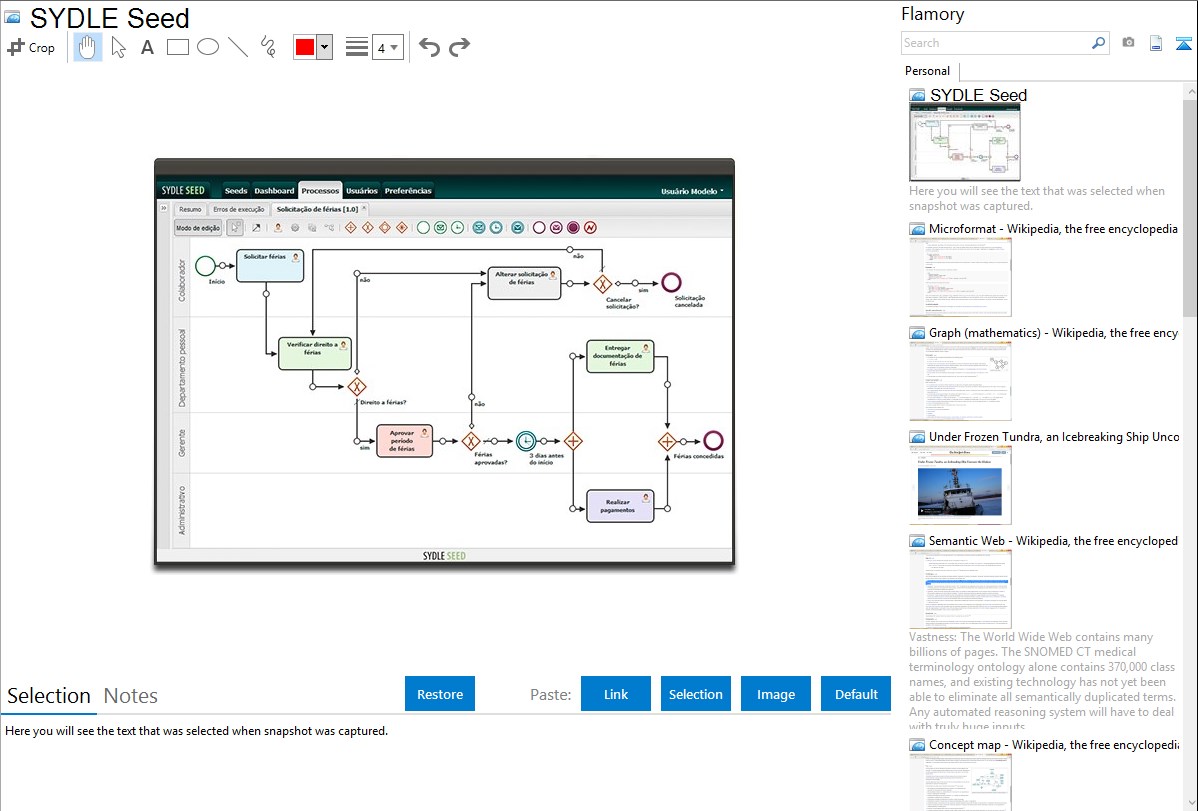Select the straight line tool

pyautogui.click(x=238, y=47)
